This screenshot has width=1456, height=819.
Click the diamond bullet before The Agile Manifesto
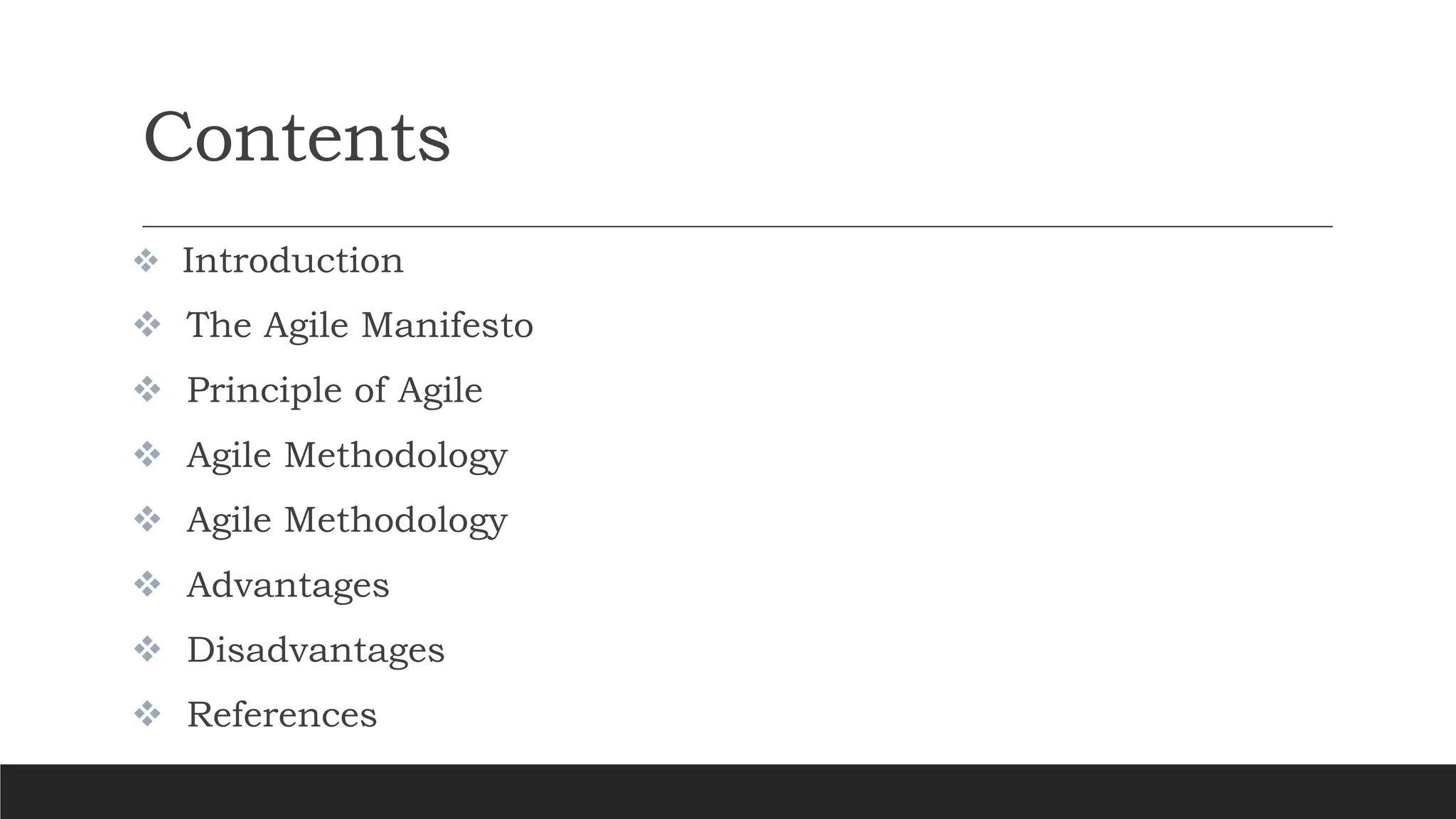click(x=147, y=325)
